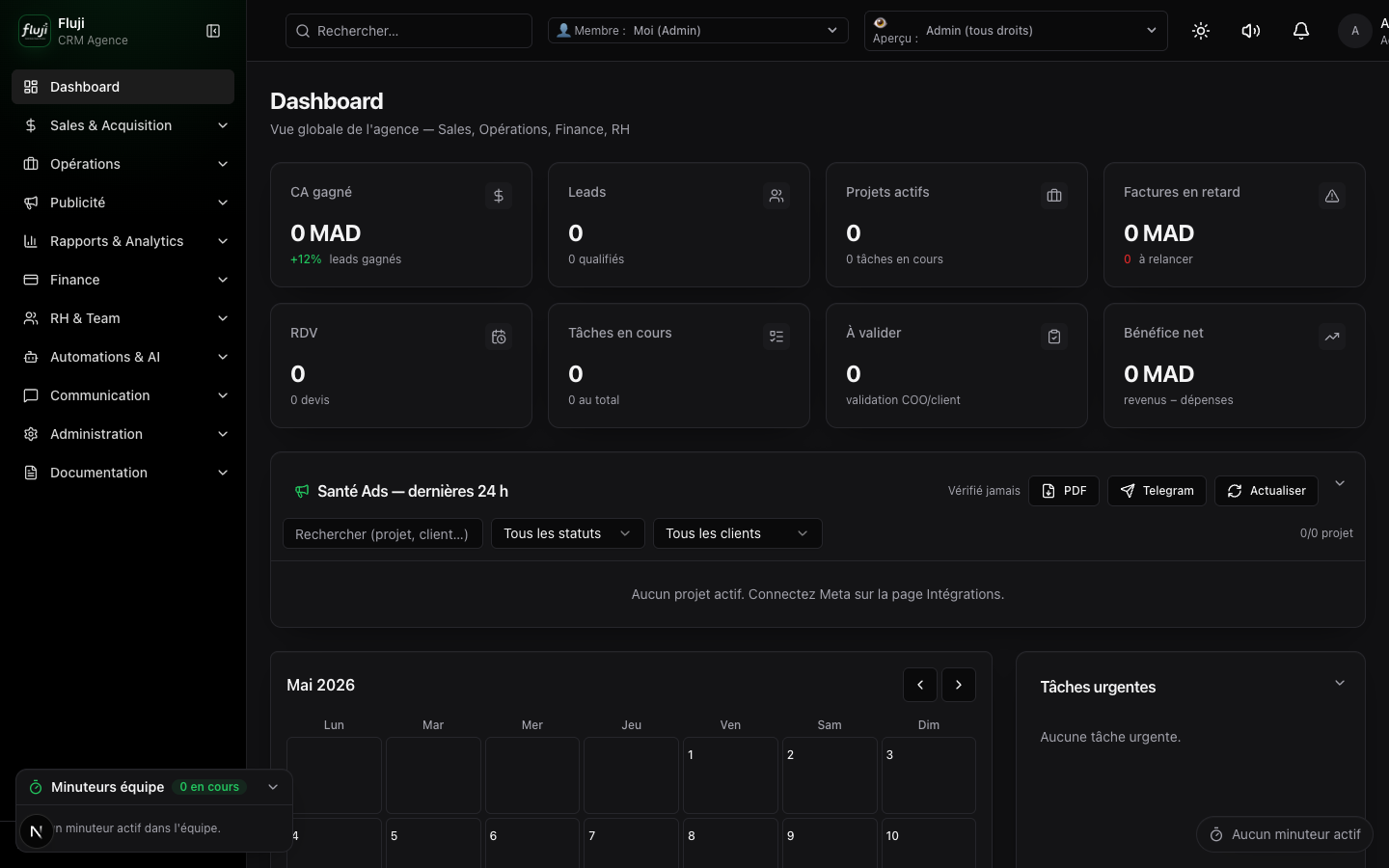Click project/client search field
Viewport: 1389px width, 868px height.
coord(383,533)
